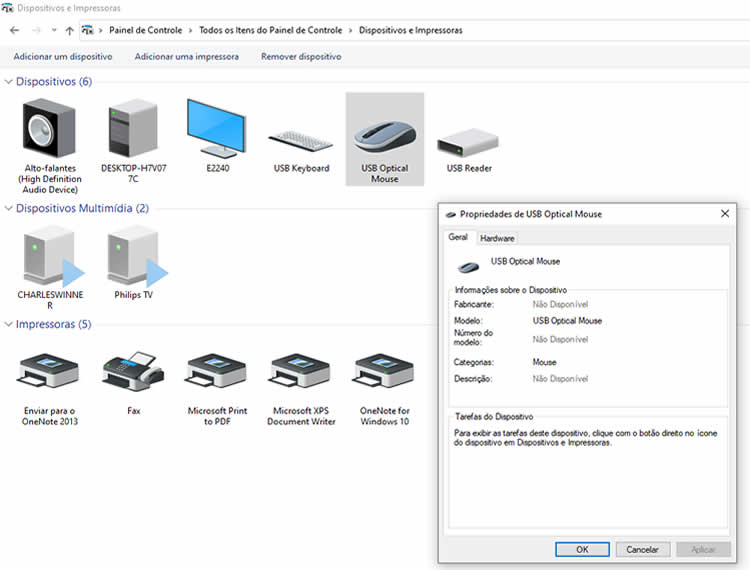Collapse the Dispositivos (6) section
The width and height of the screenshot is (750, 570).
click(x=8, y=82)
